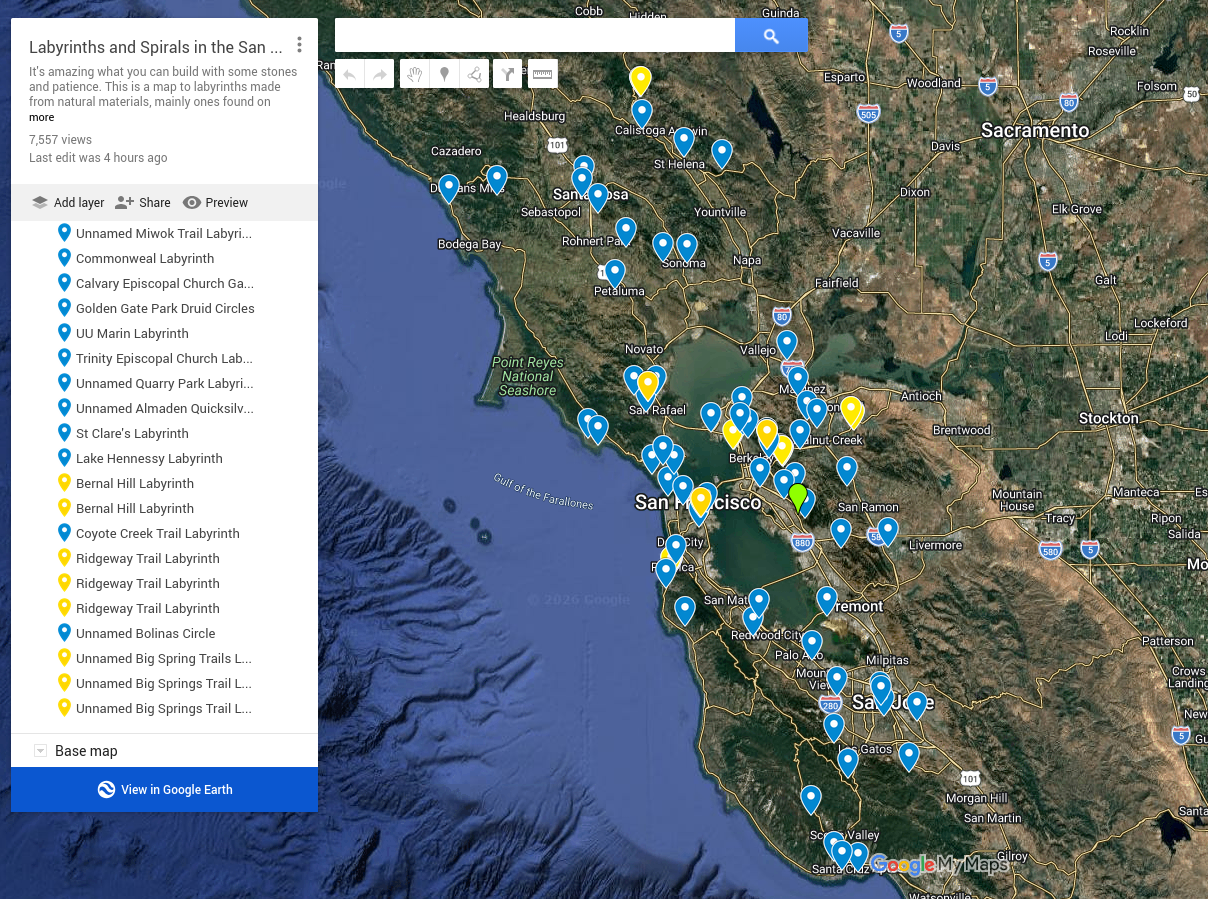Image resolution: width=1208 pixels, height=899 pixels.
Task: Click the blue pin beside Unnamed Bolinas Circle
Action: tap(65, 632)
